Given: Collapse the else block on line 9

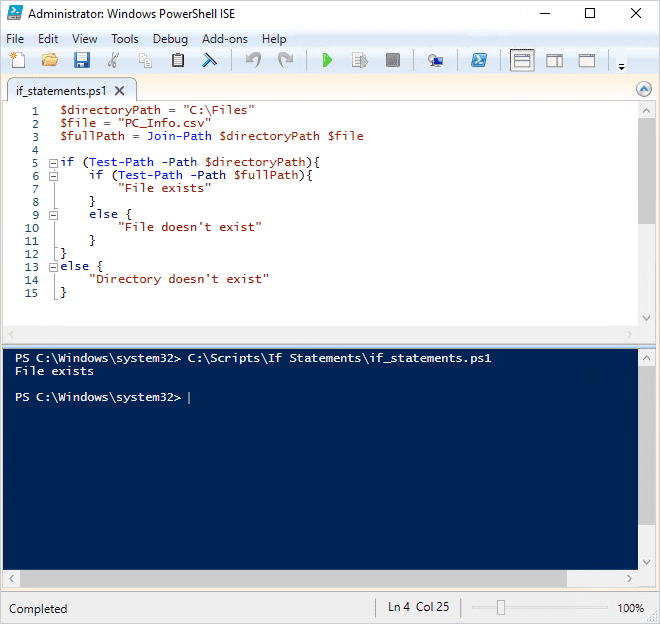Looking at the screenshot, I should [53, 215].
